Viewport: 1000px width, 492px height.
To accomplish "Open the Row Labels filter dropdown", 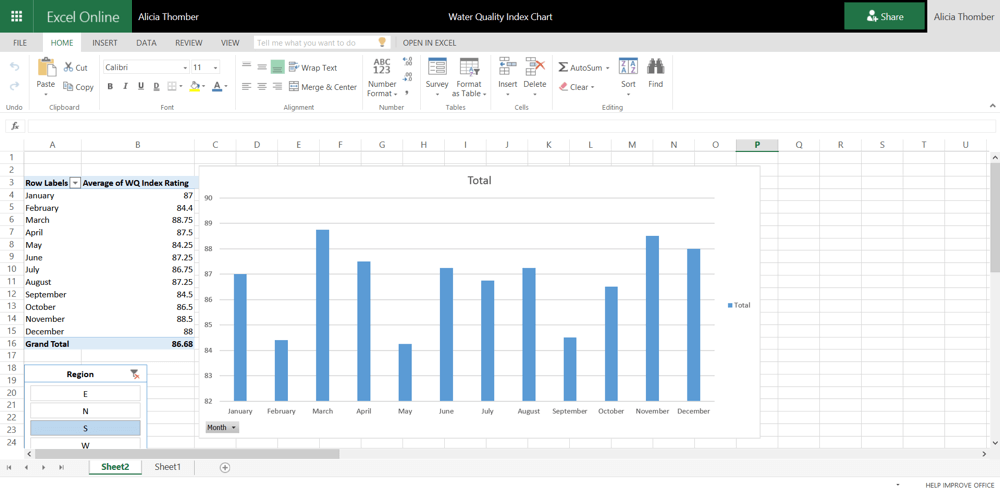I will coord(75,183).
